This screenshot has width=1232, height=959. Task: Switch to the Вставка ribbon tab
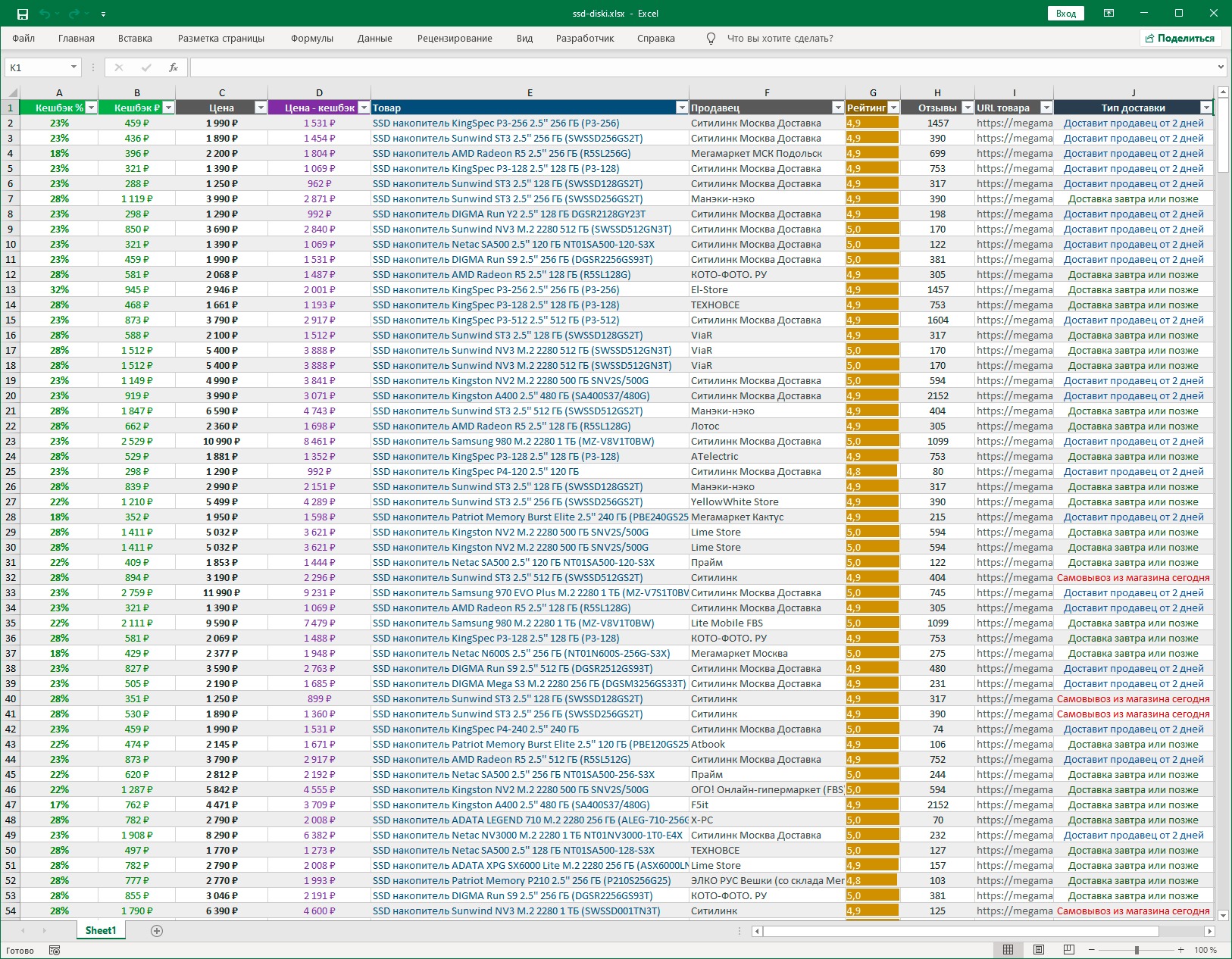point(135,39)
